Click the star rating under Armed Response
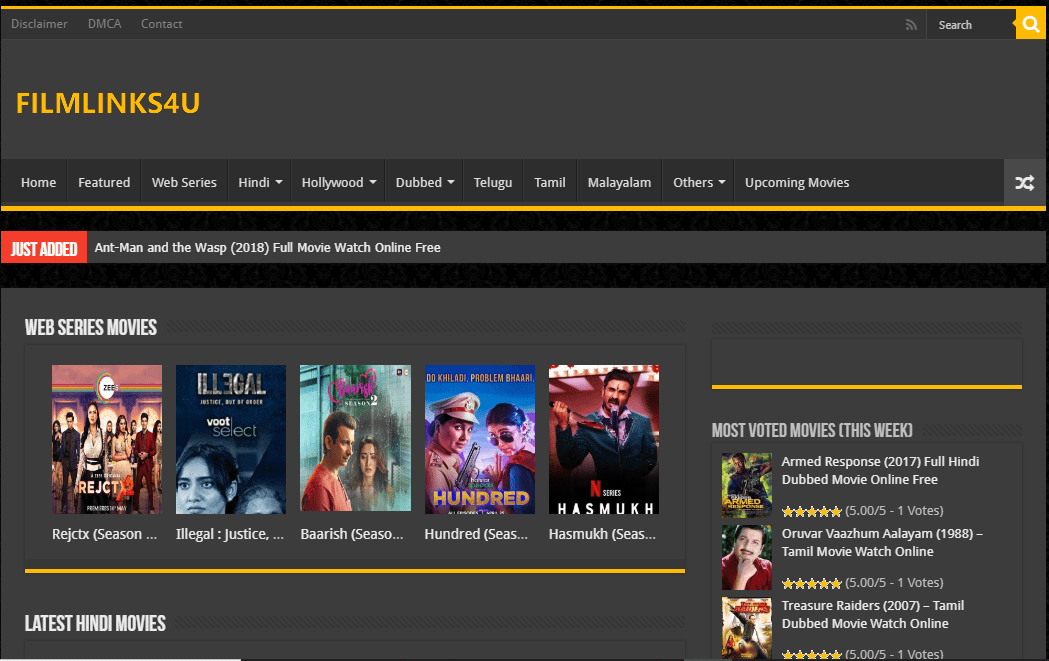The height and width of the screenshot is (661, 1049). coord(811,511)
